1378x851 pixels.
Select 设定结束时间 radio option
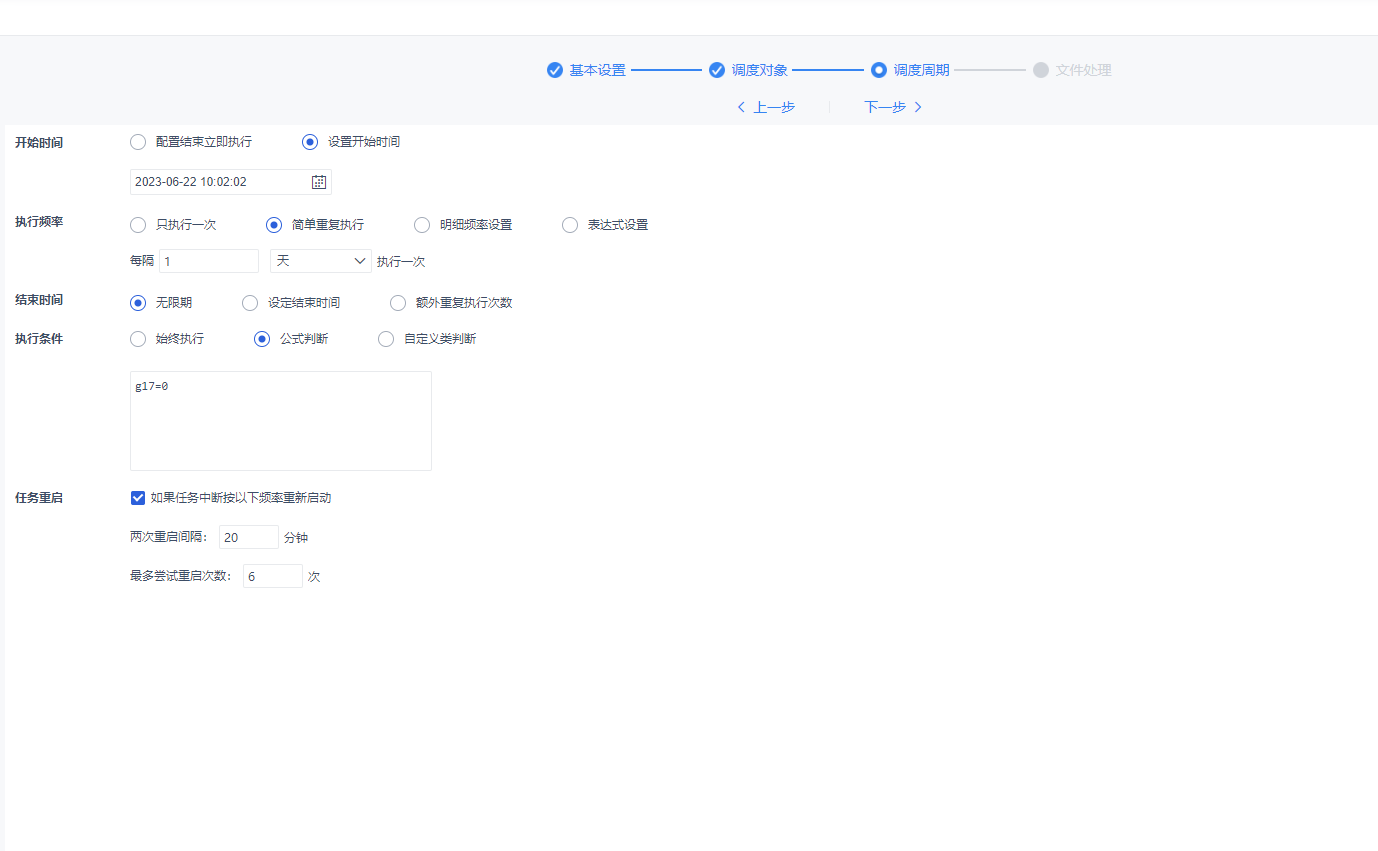pyautogui.click(x=250, y=303)
